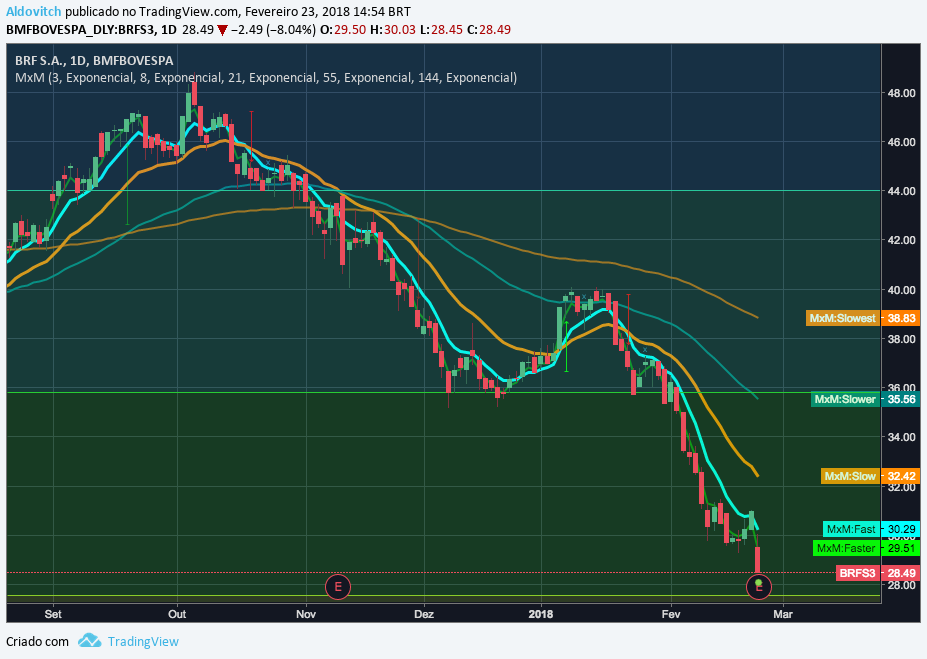This screenshot has width=927, height=659.
Task: Select the 28.49 current price tag
Action: coord(900,573)
